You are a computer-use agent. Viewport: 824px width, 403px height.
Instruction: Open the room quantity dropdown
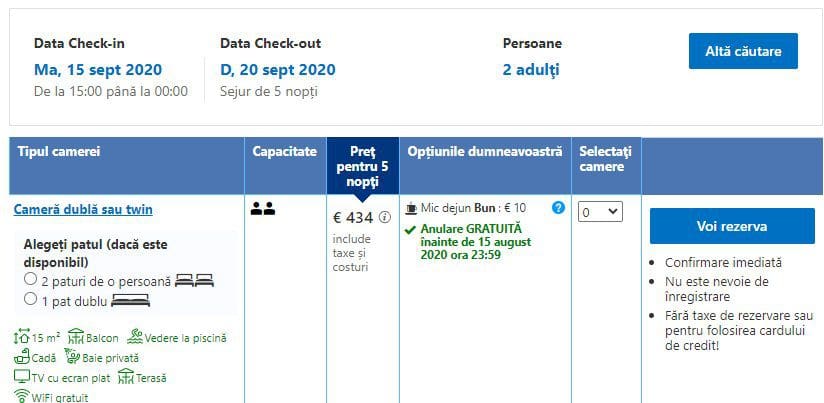point(600,212)
